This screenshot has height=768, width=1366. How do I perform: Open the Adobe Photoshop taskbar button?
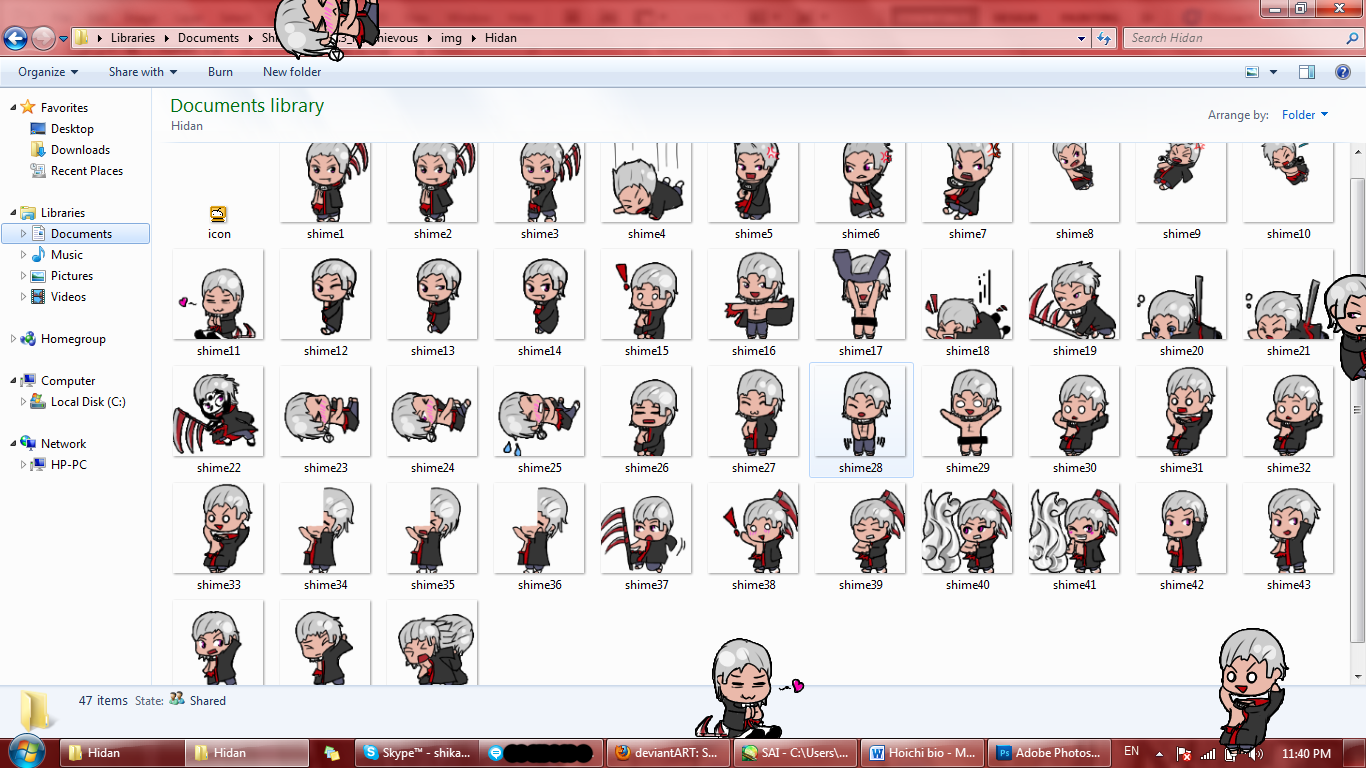tap(1049, 753)
